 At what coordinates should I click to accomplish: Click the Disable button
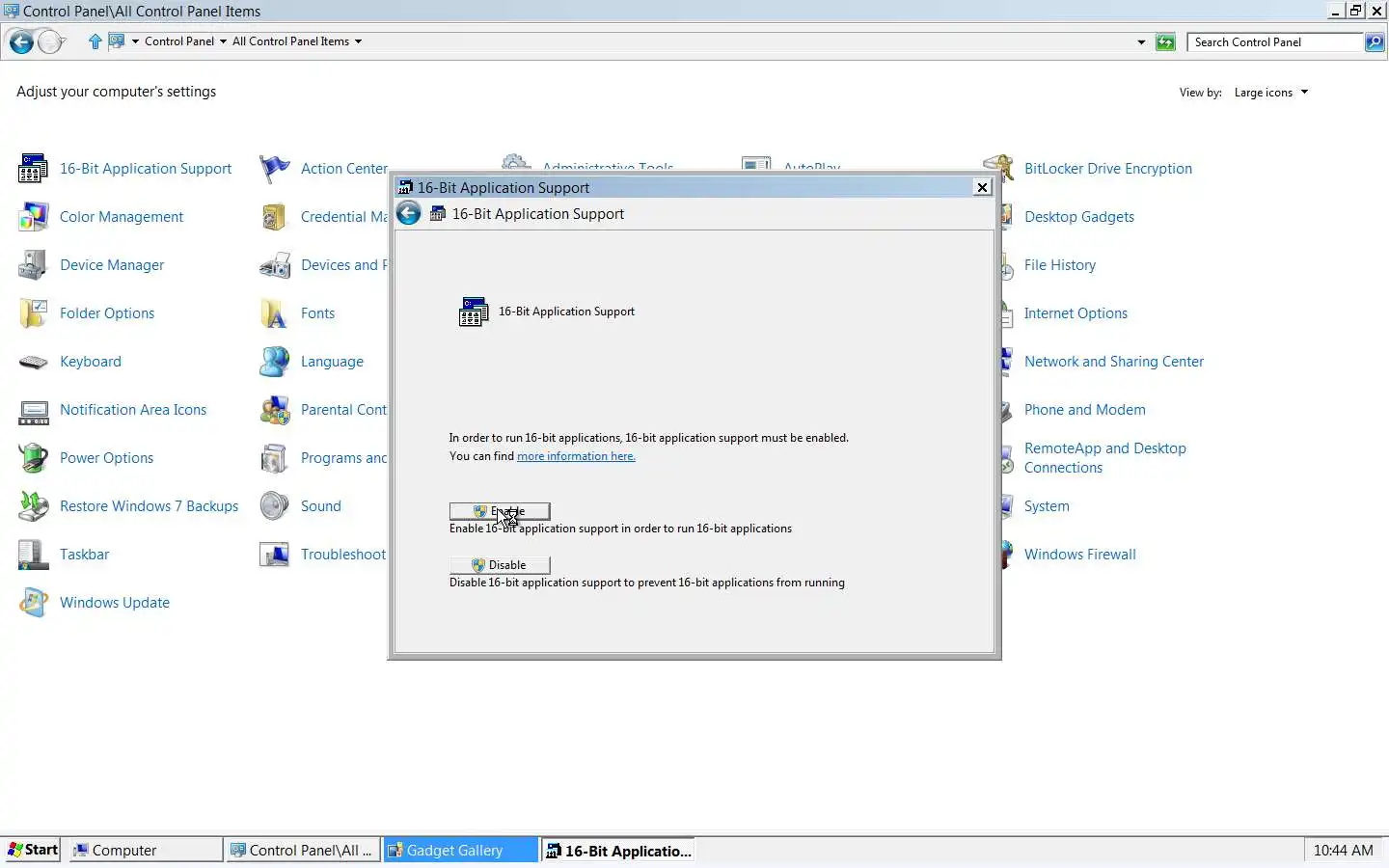pyautogui.click(x=500, y=565)
